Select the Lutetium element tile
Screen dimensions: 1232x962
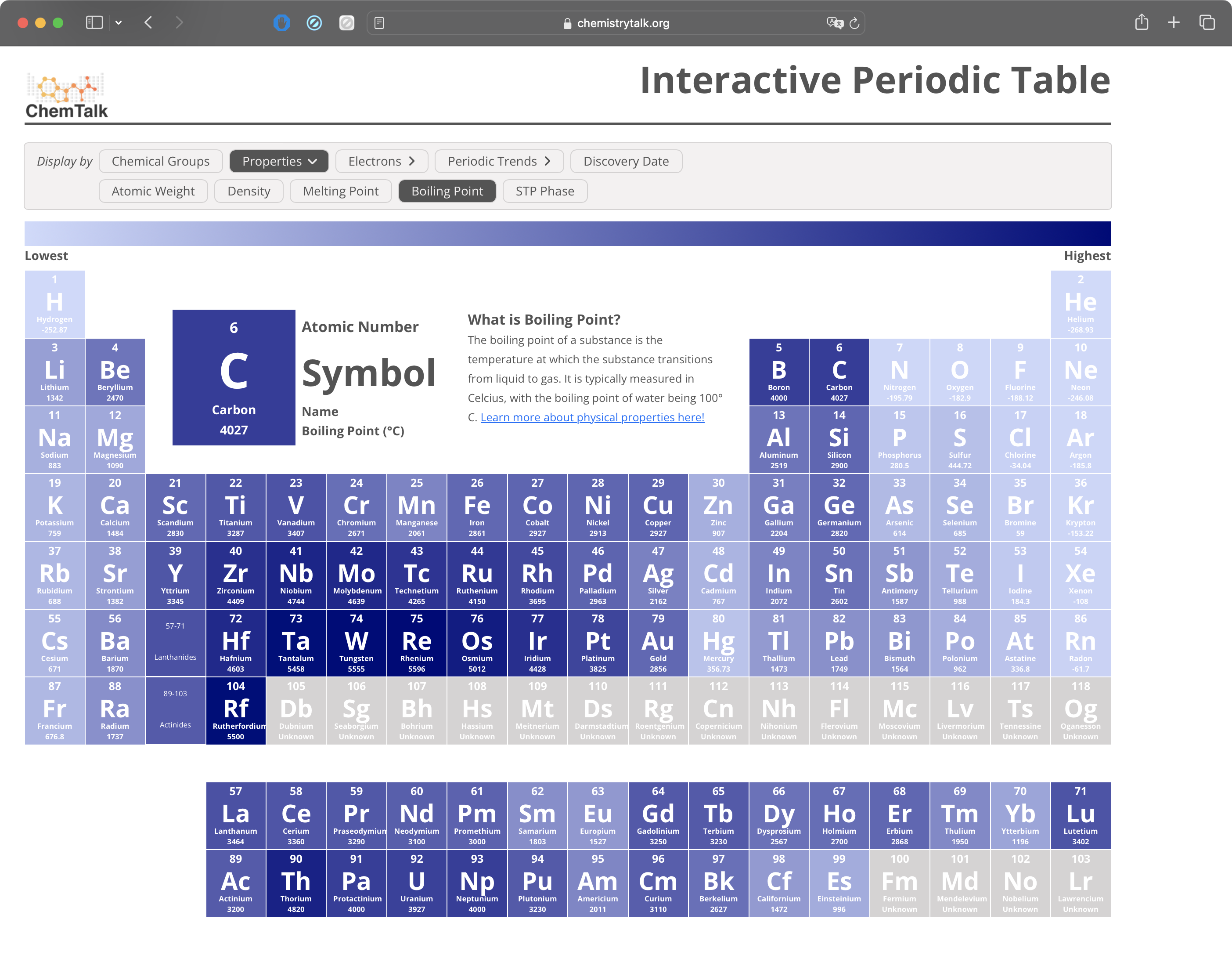click(1080, 815)
